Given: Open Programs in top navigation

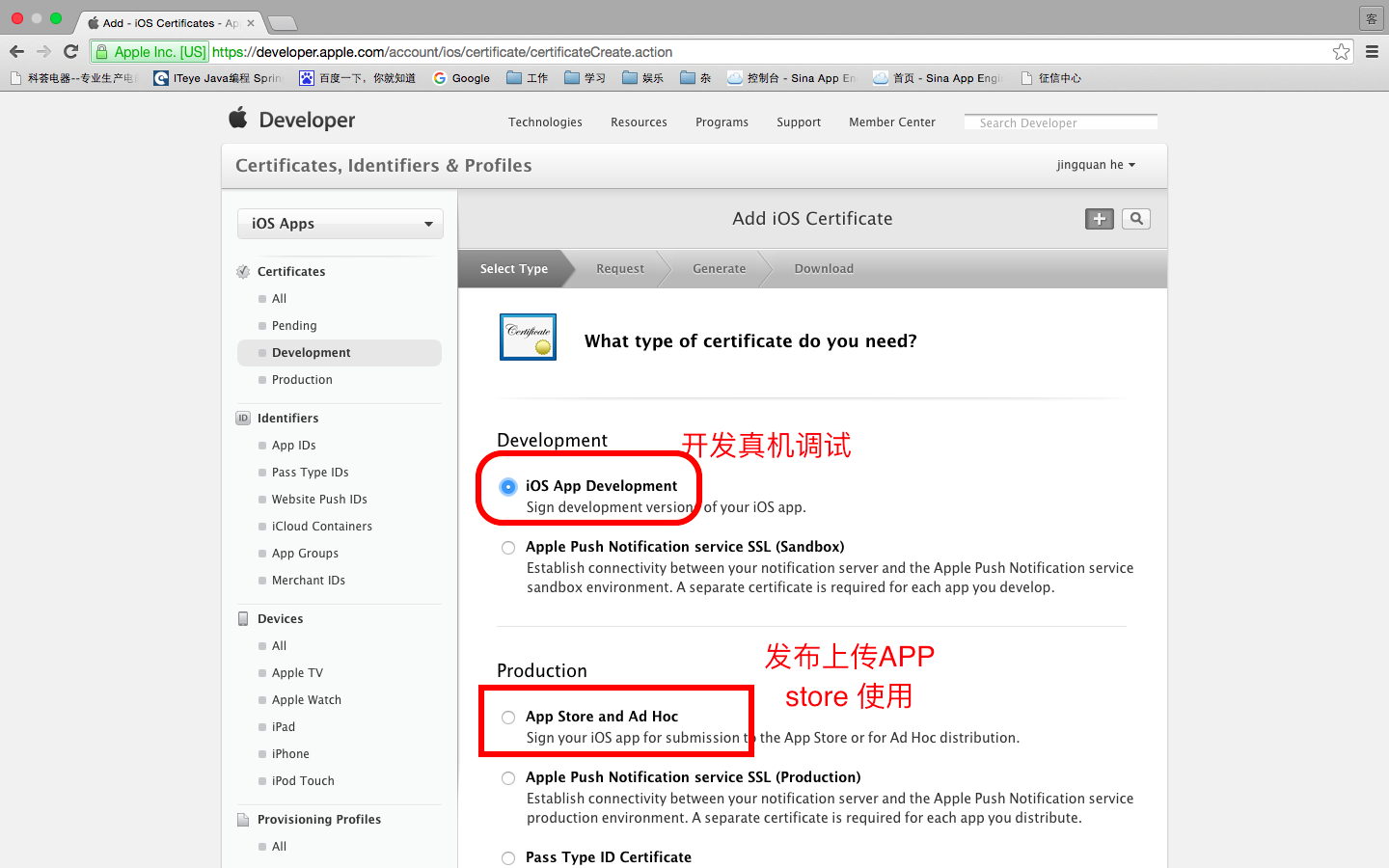Looking at the screenshot, I should pos(722,122).
